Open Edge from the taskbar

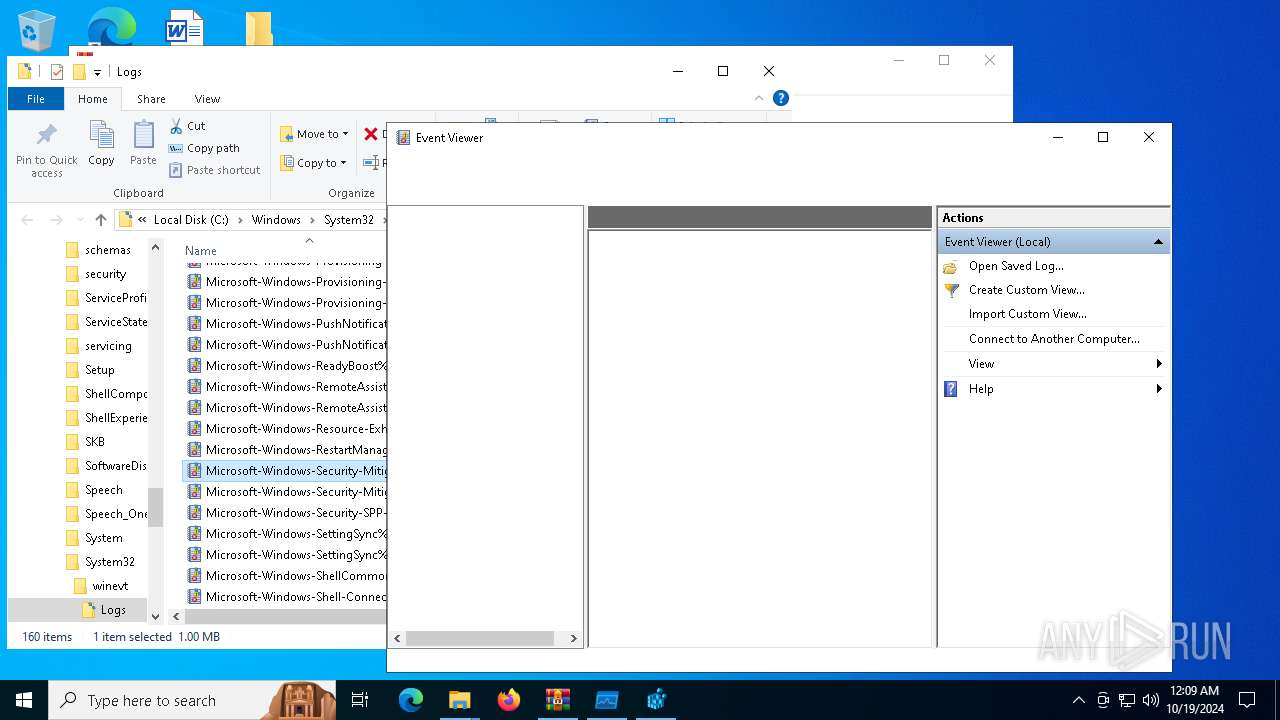pos(411,700)
